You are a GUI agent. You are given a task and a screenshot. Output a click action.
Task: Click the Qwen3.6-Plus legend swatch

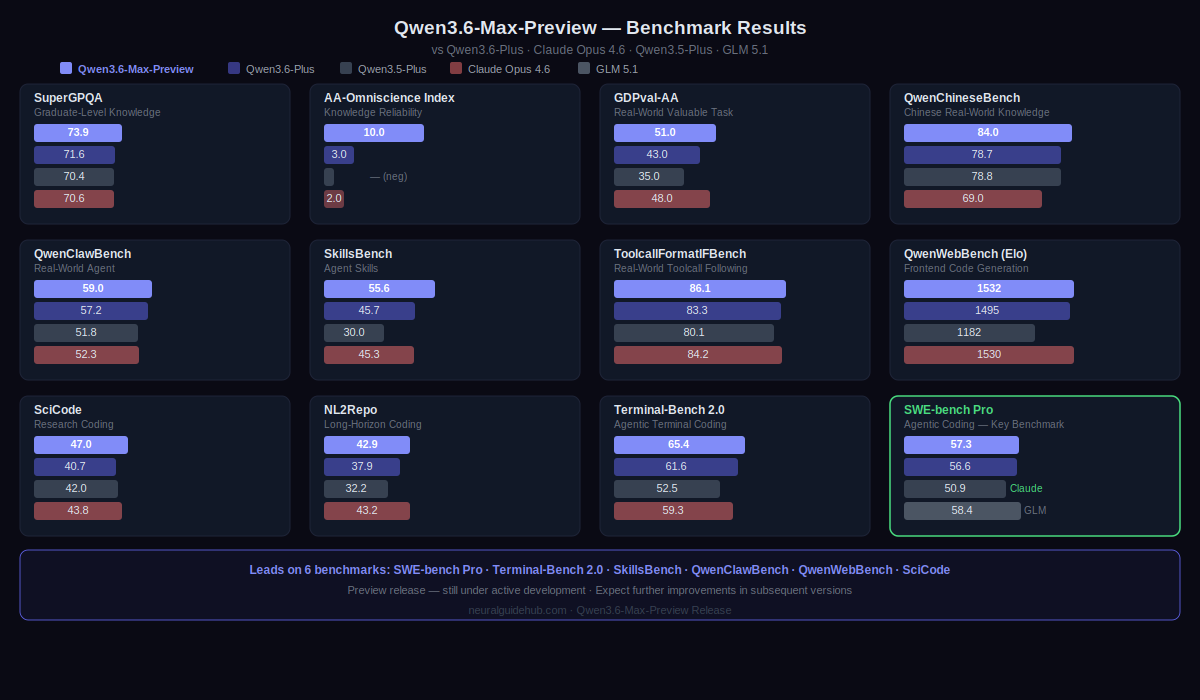[234, 69]
